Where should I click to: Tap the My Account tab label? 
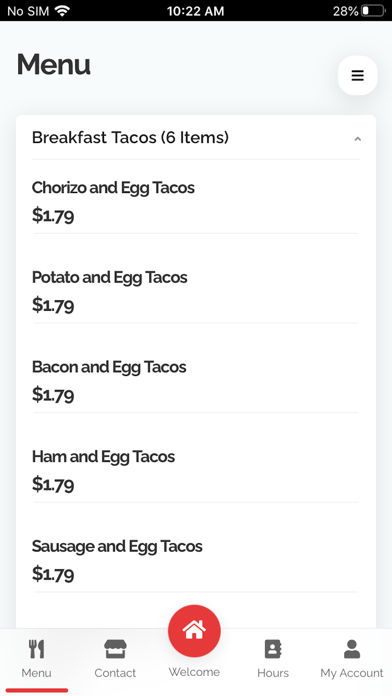[x=352, y=673]
